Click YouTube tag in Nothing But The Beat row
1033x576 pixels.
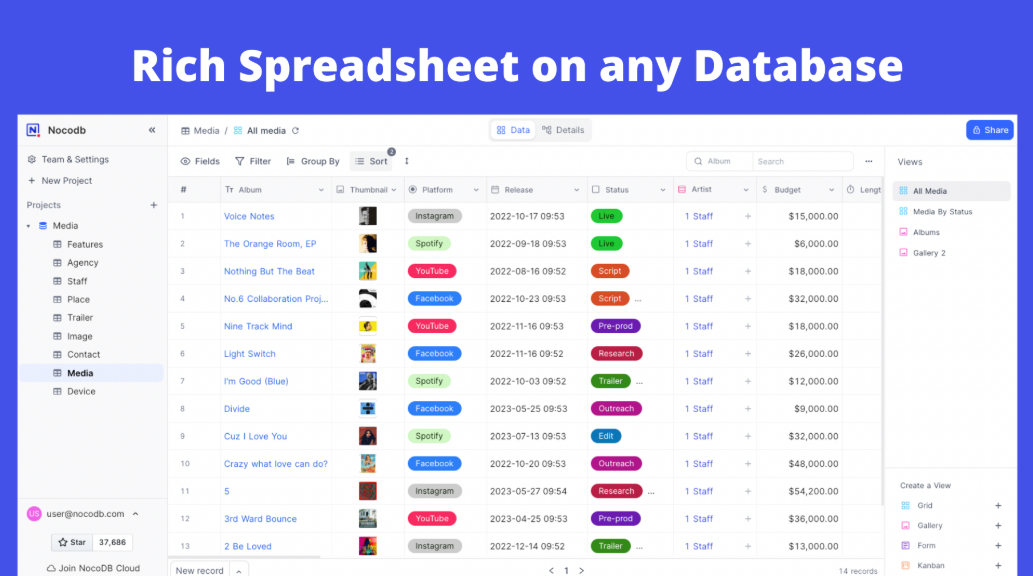point(432,271)
